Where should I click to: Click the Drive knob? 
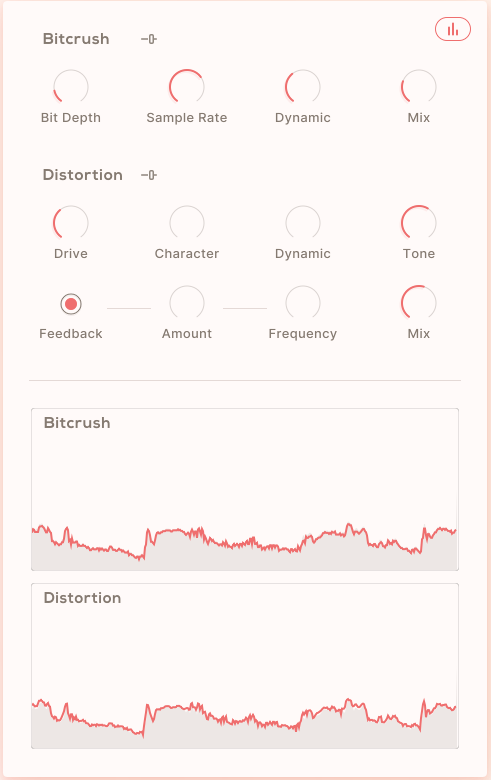pyautogui.click(x=71, y=223)
